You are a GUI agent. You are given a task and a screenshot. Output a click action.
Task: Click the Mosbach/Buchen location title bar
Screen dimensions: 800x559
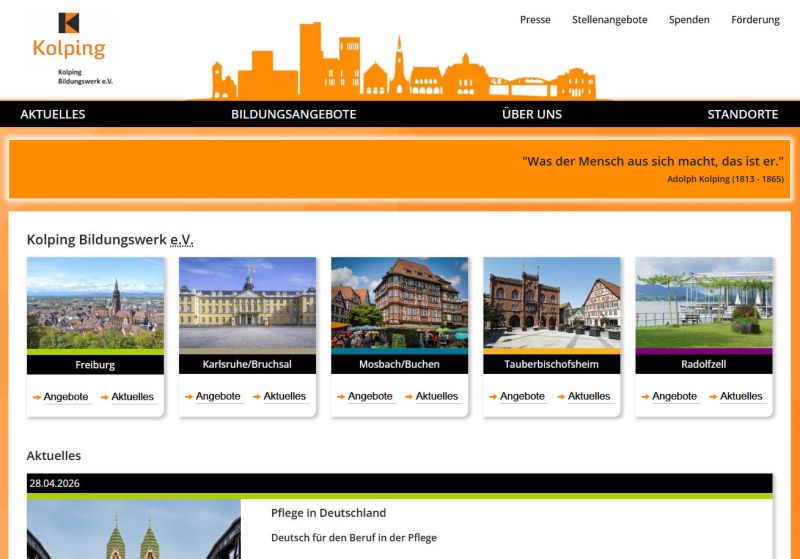point(399,364)
